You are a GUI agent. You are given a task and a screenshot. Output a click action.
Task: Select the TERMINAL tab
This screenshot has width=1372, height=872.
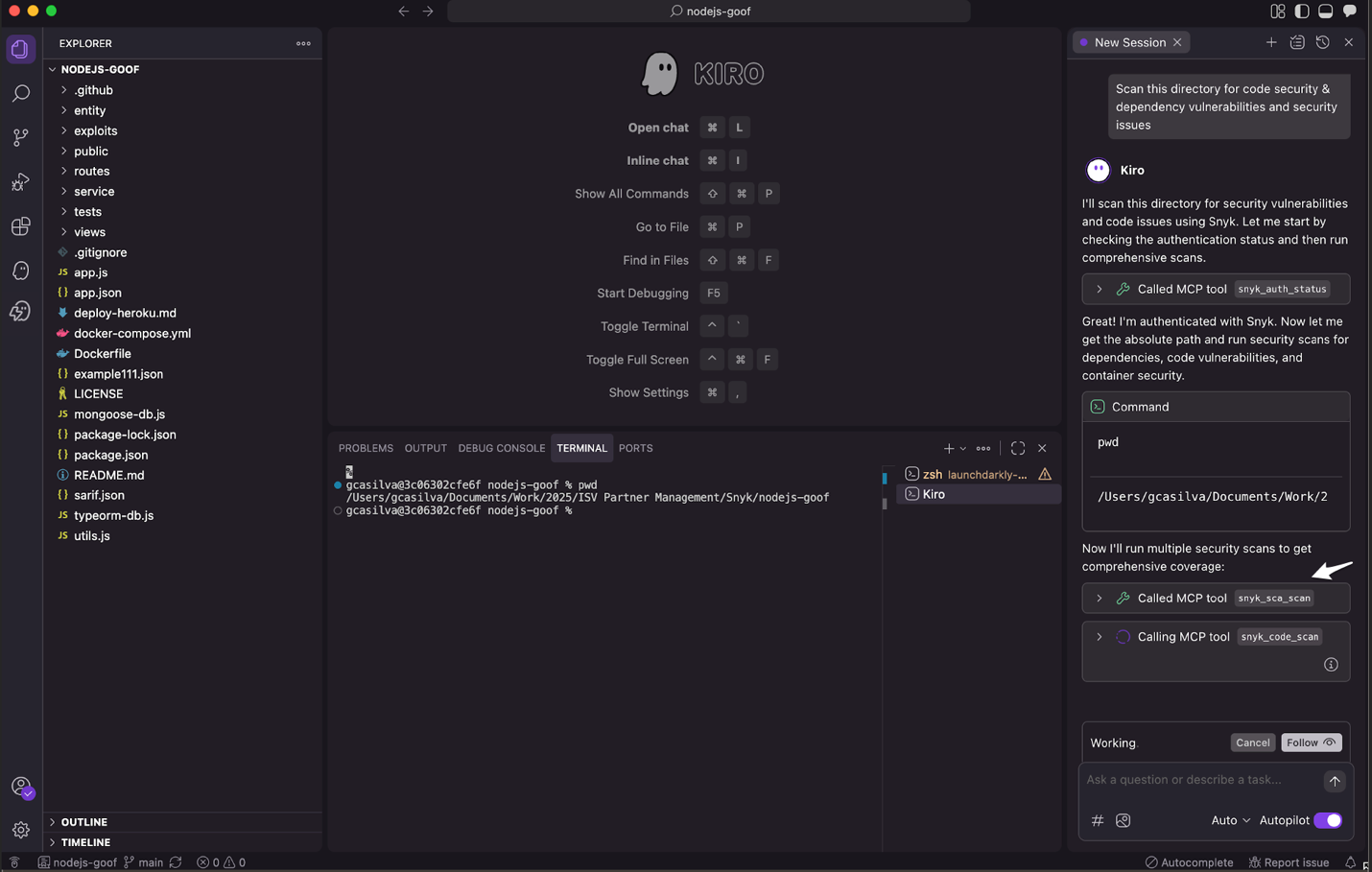(581, 448)
